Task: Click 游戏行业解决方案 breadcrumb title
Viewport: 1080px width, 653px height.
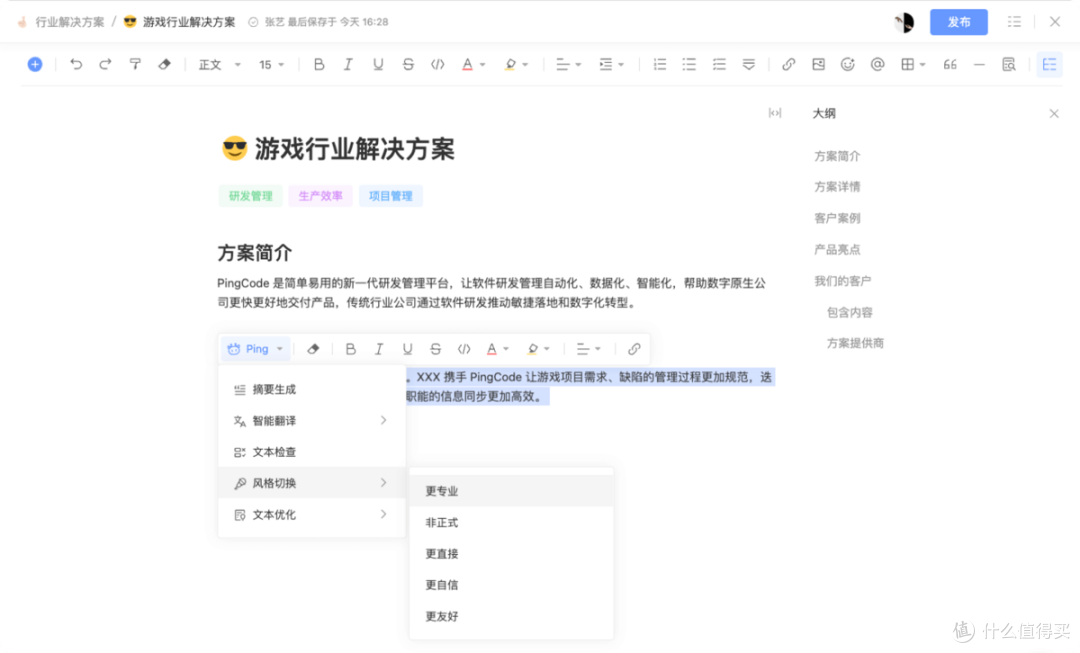Action: 188,22
